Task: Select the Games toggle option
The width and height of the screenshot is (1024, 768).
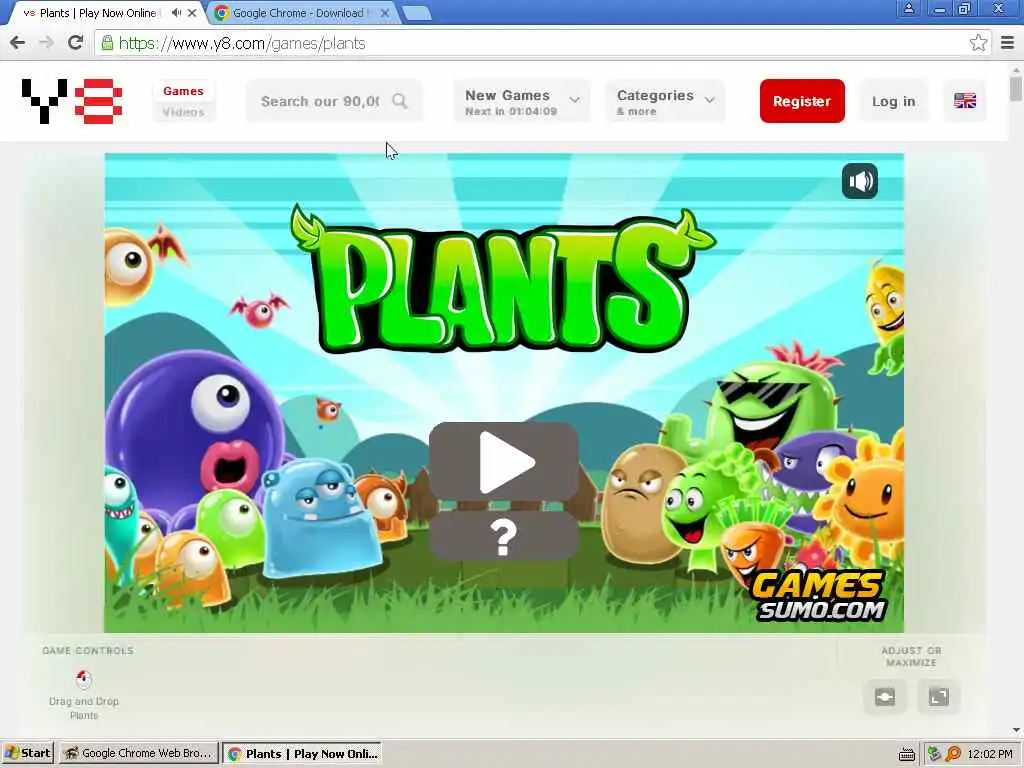Action: pyautogui.click(x=184, y=91)
